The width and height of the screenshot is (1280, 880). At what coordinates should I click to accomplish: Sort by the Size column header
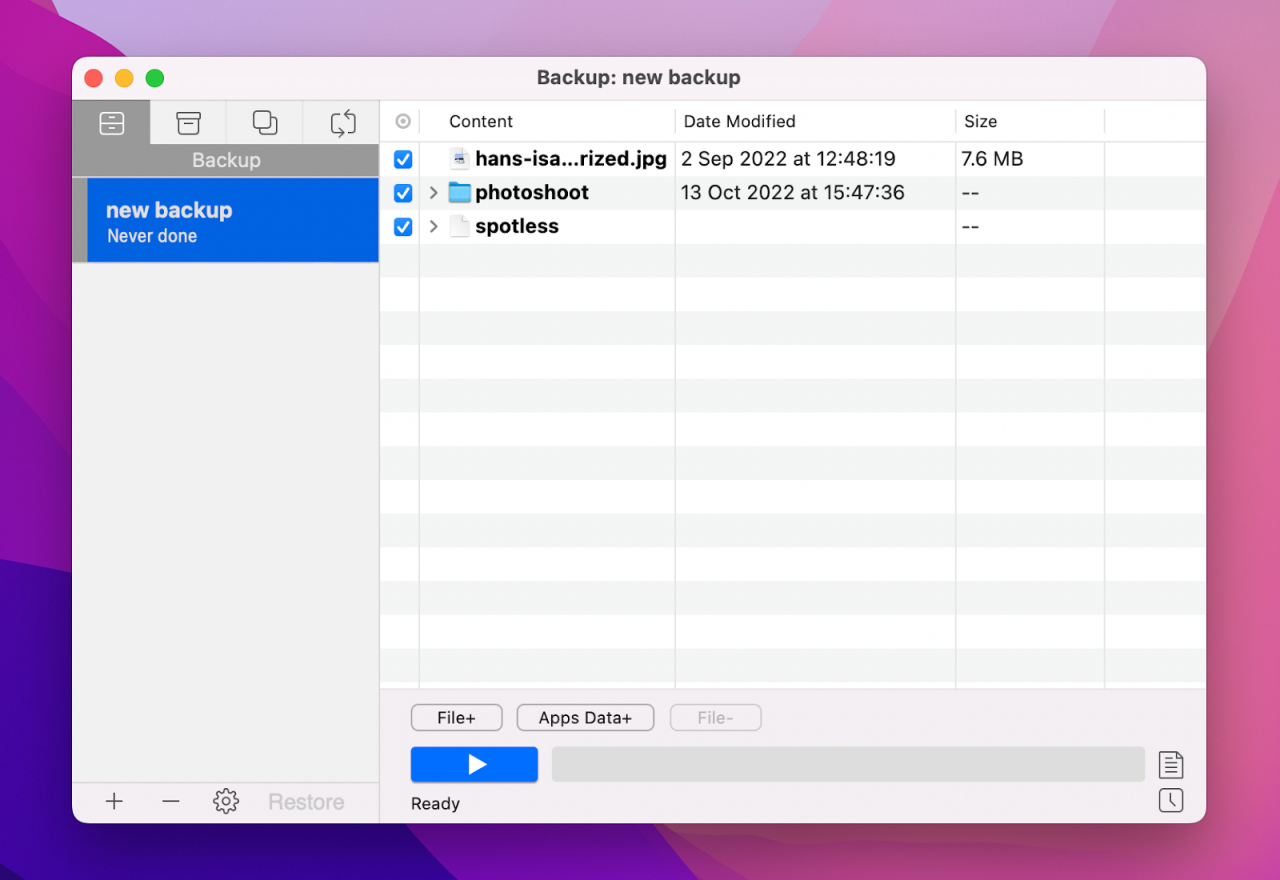point(981,121)
